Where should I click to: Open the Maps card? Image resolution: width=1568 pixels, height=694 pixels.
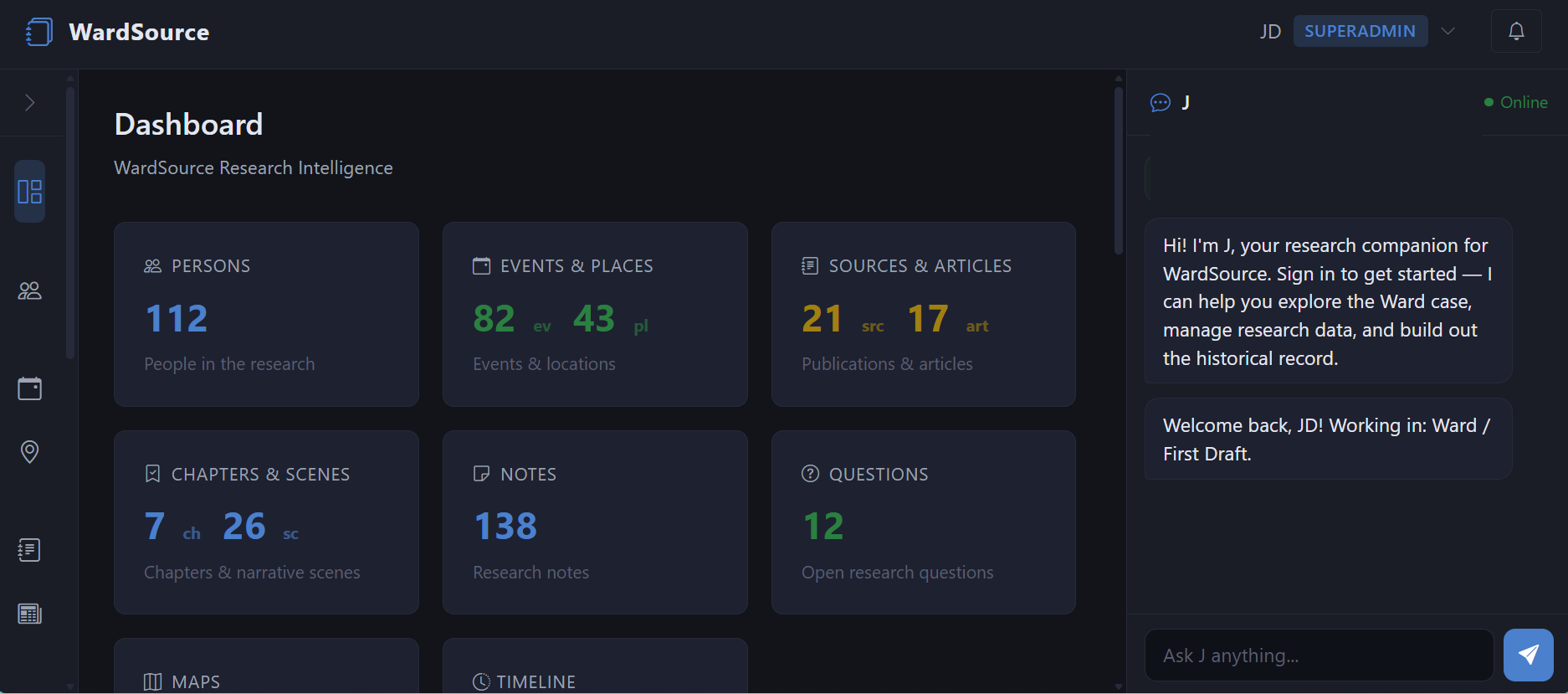click(266, 666)
